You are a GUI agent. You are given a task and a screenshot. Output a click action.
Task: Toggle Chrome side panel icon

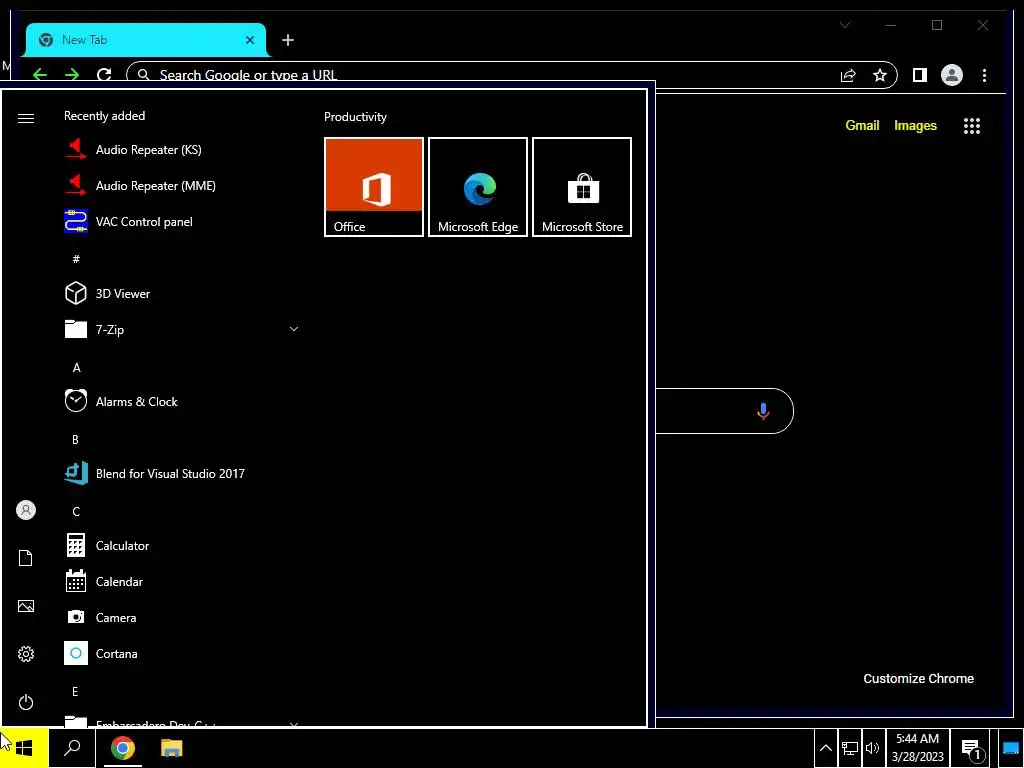point(920,75)
